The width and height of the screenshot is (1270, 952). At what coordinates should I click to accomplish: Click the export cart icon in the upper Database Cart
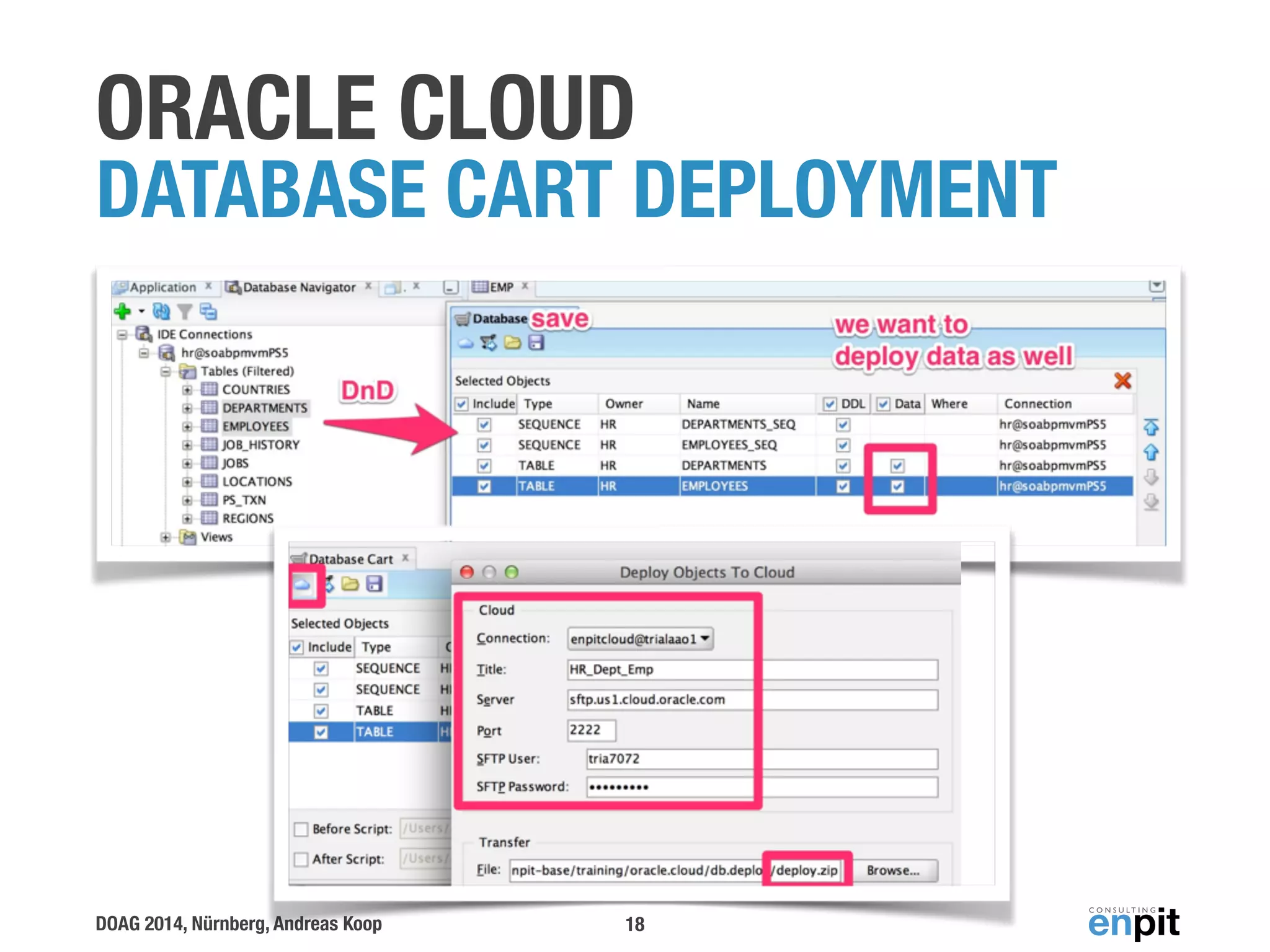[x=489, y=342]
